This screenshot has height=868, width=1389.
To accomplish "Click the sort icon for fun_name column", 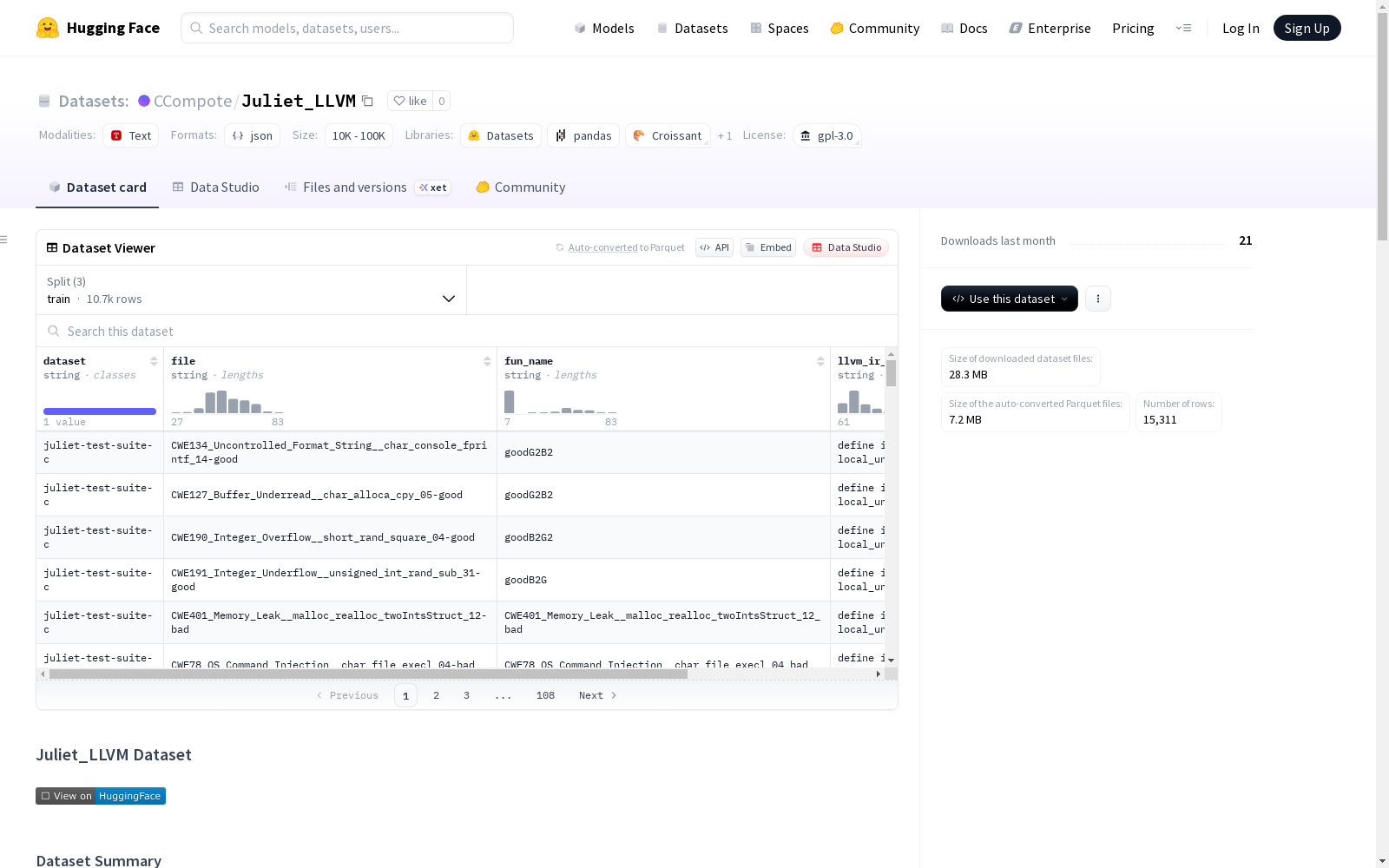I will pos(820,361).
